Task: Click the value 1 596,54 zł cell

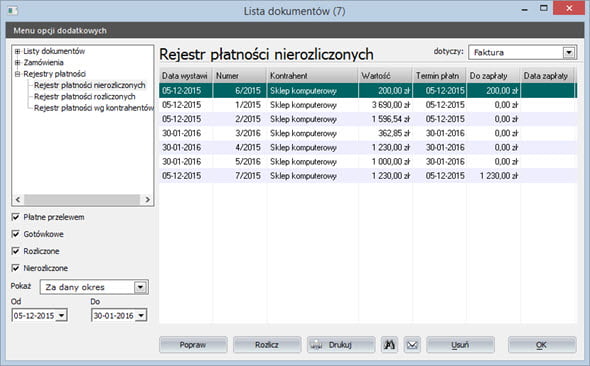Action: click(x=385, y=119)
